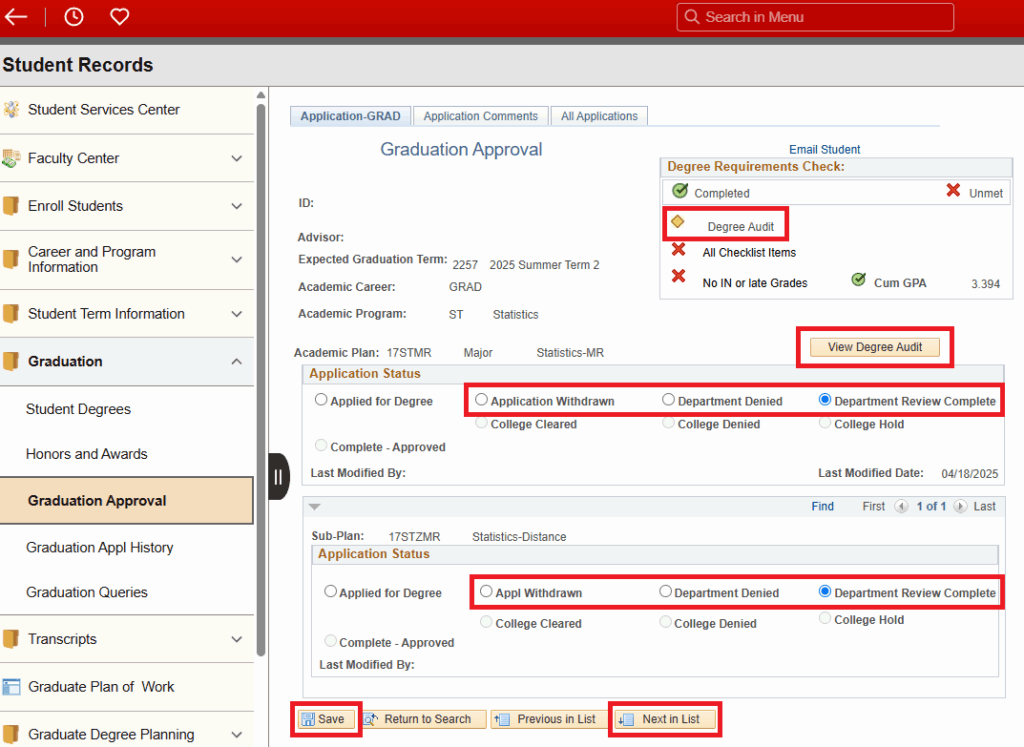Image resolution: width=1024 pixels, height=747 pixels.
Task: Go to next row arrow icon
Action: click(960, 506)
